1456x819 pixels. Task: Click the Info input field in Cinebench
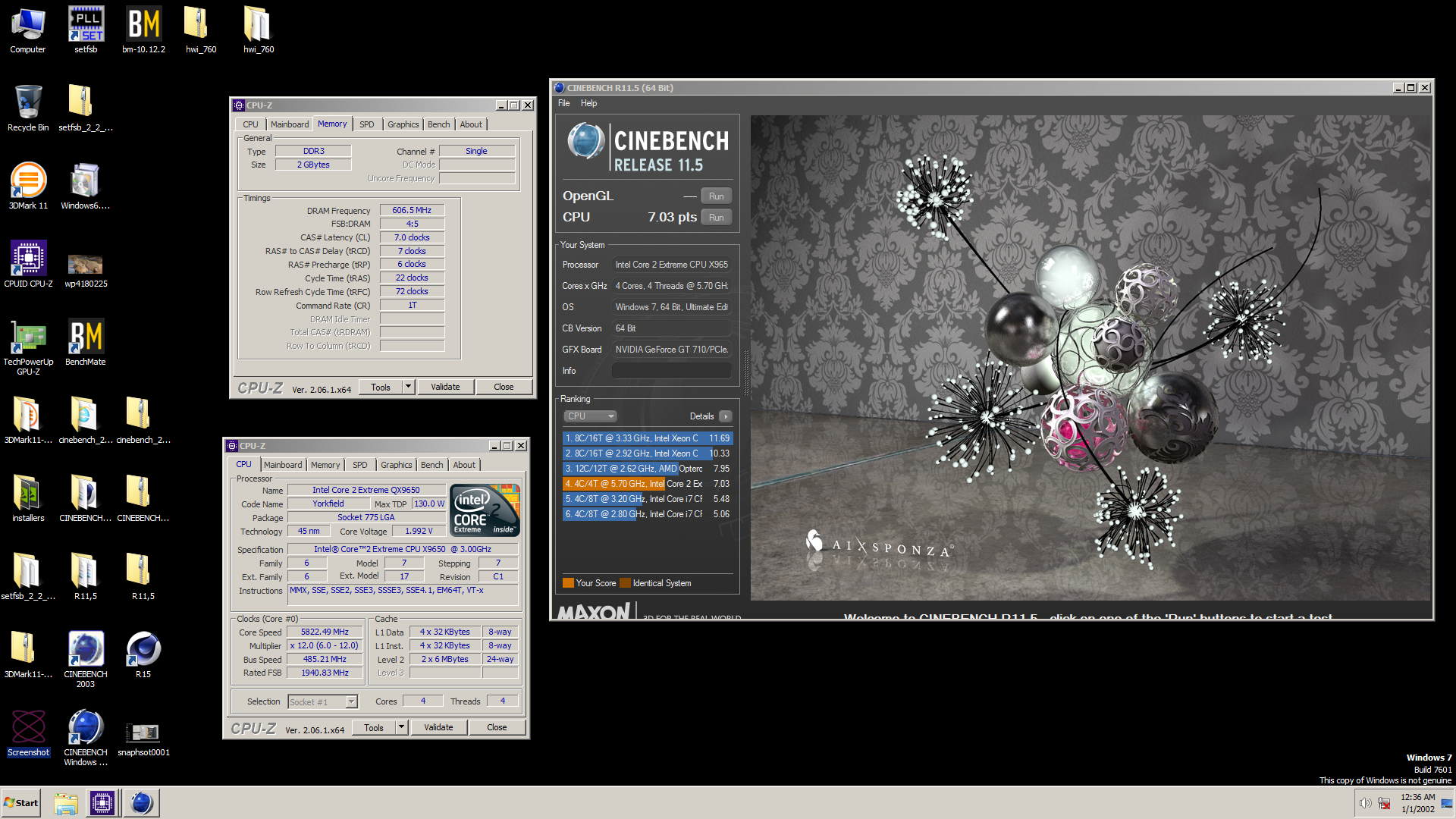(x=671, y=371)
